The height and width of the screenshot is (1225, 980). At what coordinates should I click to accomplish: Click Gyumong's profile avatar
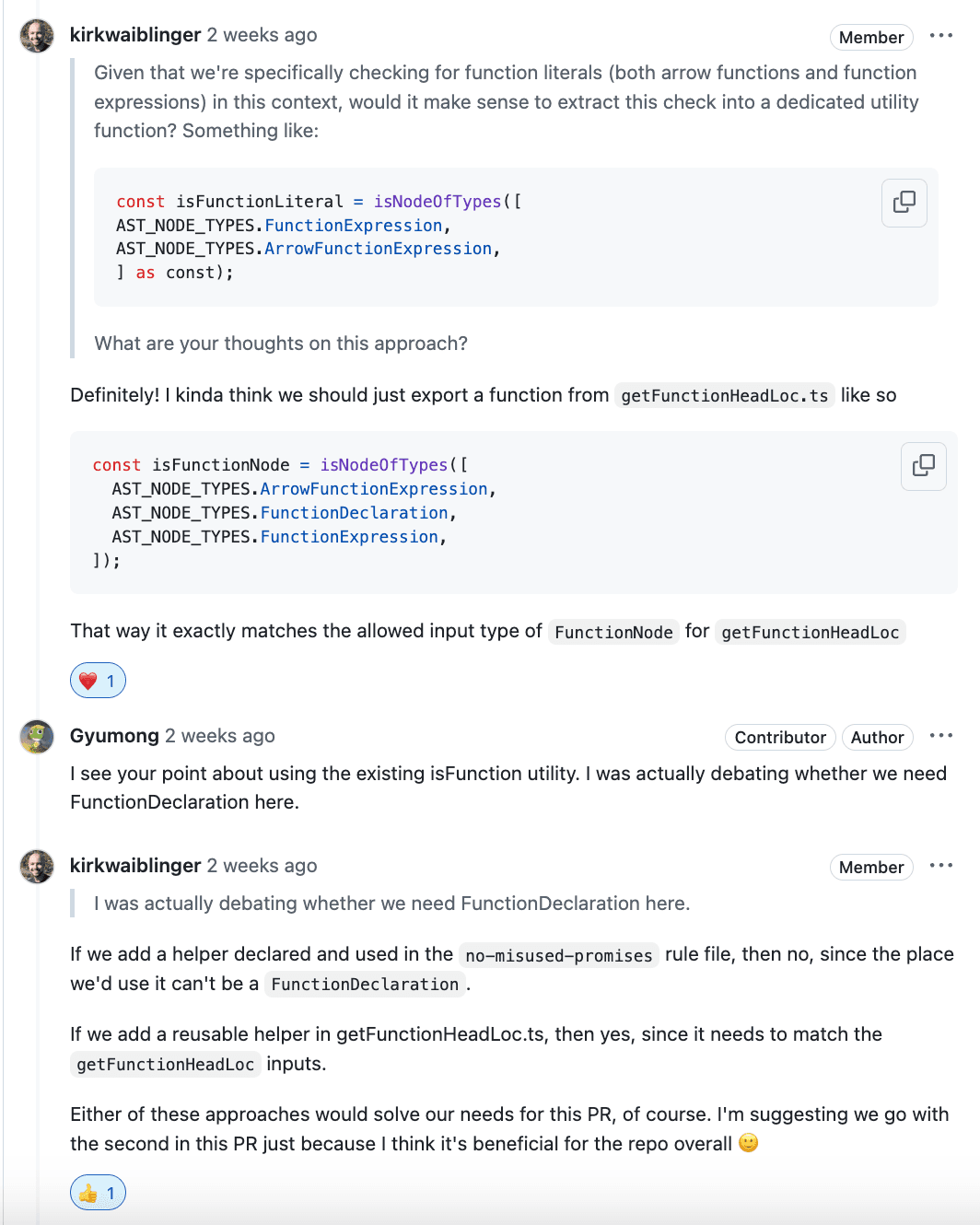[x=37, y=737]
